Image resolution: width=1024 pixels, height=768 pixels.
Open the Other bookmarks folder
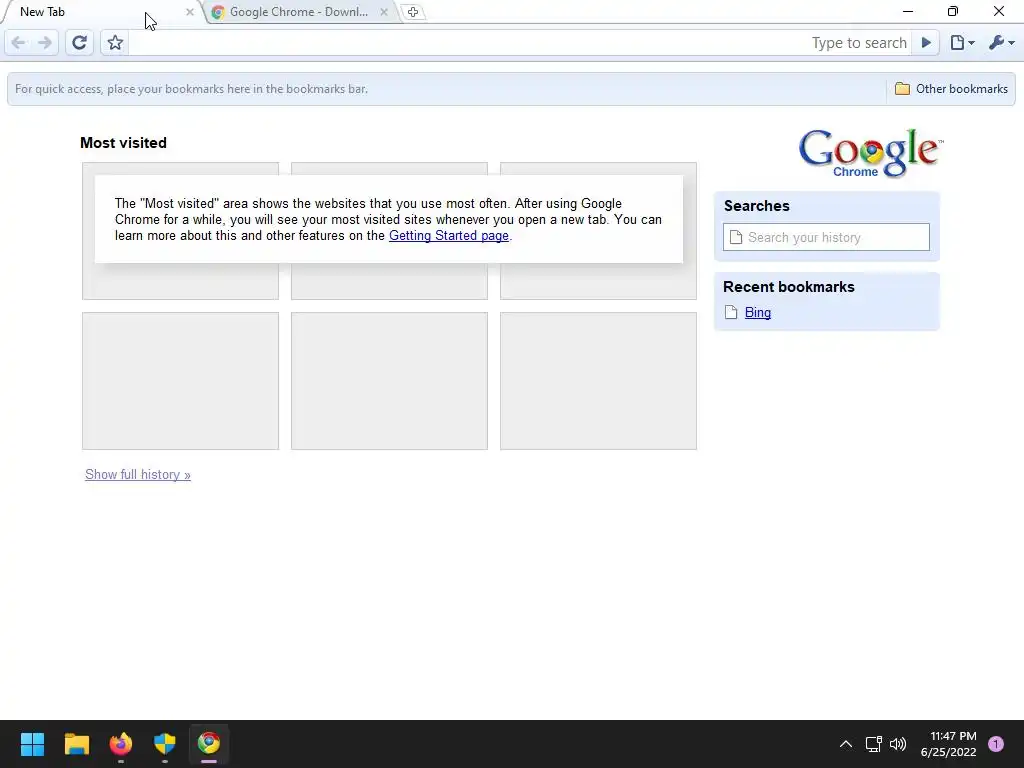pos(951,89)
